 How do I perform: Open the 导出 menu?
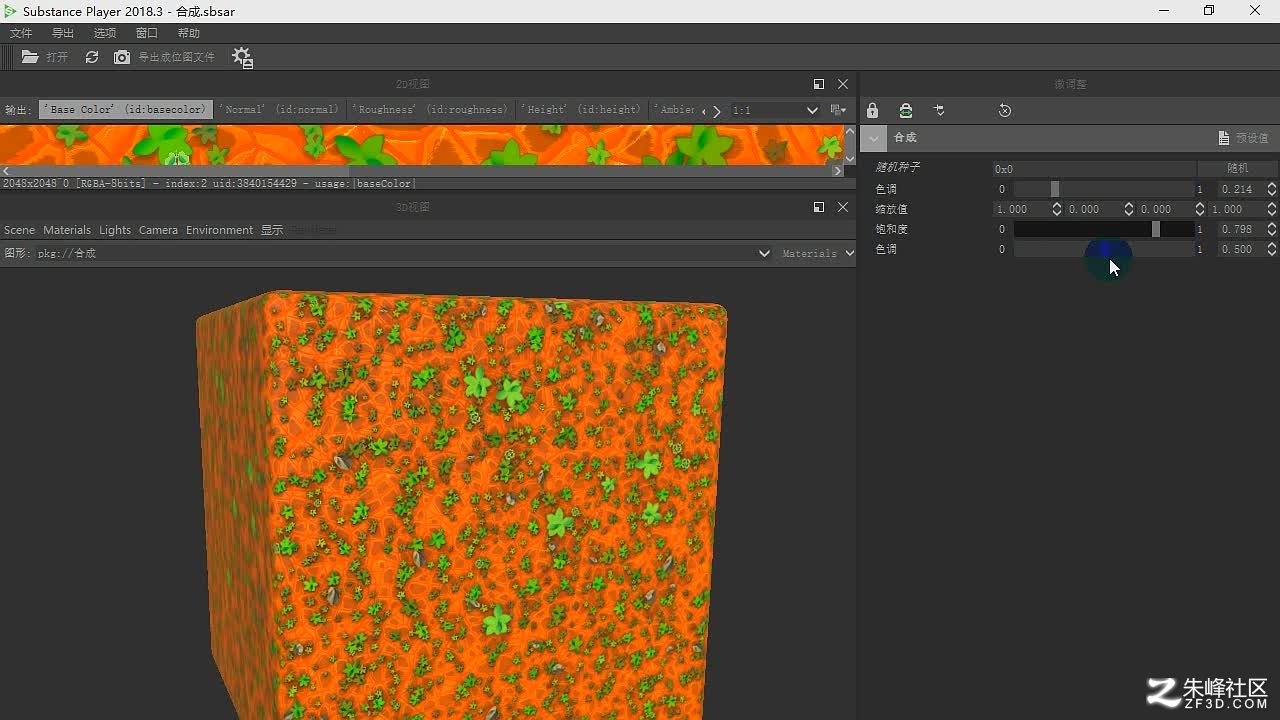[x=63, y=33]
